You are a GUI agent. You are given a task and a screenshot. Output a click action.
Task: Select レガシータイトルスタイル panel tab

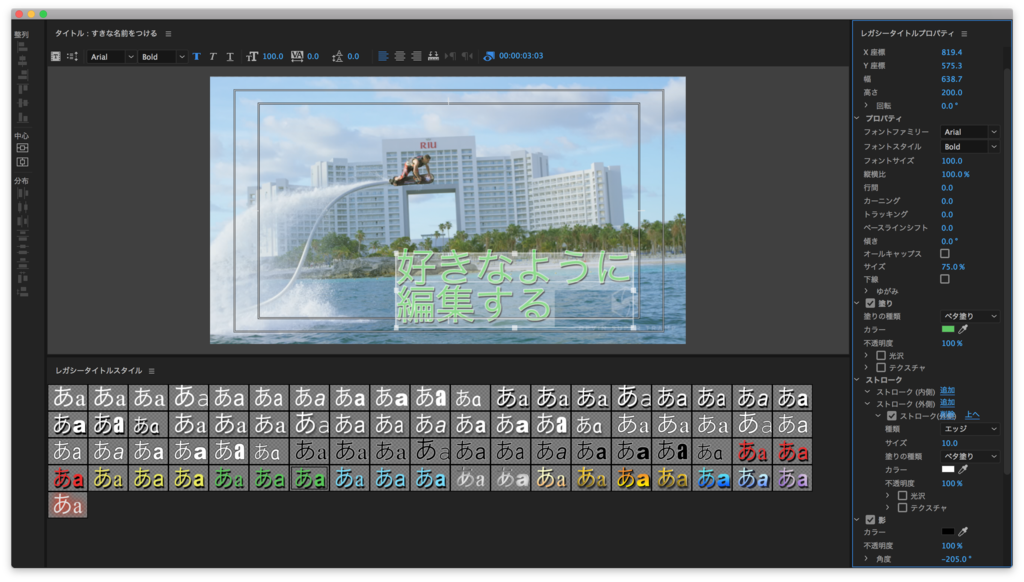[x=99, y=371]
